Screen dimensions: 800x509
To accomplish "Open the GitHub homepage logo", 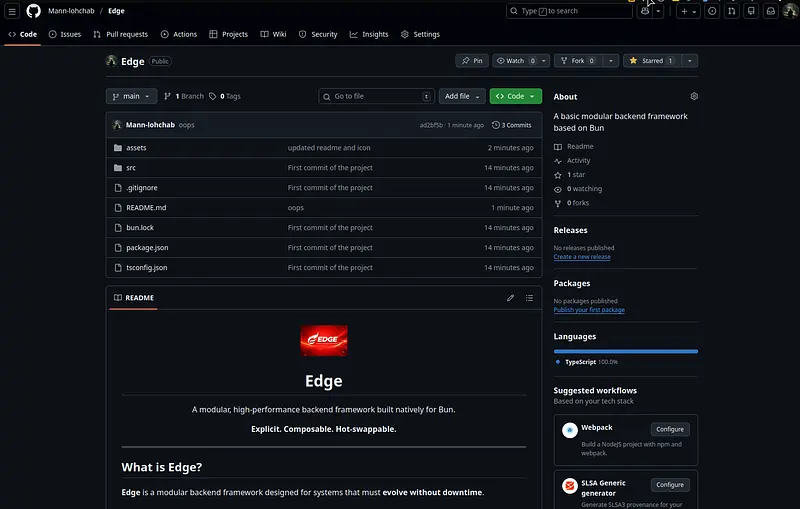I will coord(33,11).
